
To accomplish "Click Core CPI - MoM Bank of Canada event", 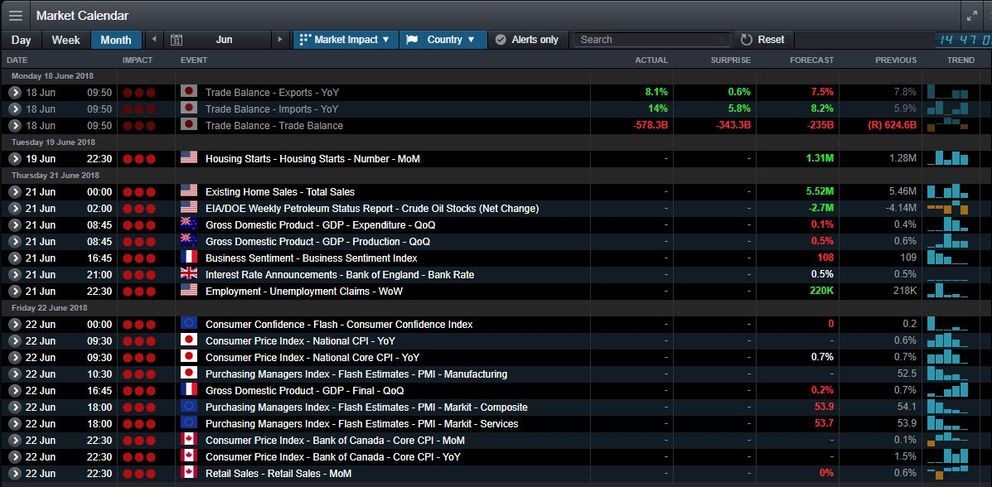I will tap(335, 440).
